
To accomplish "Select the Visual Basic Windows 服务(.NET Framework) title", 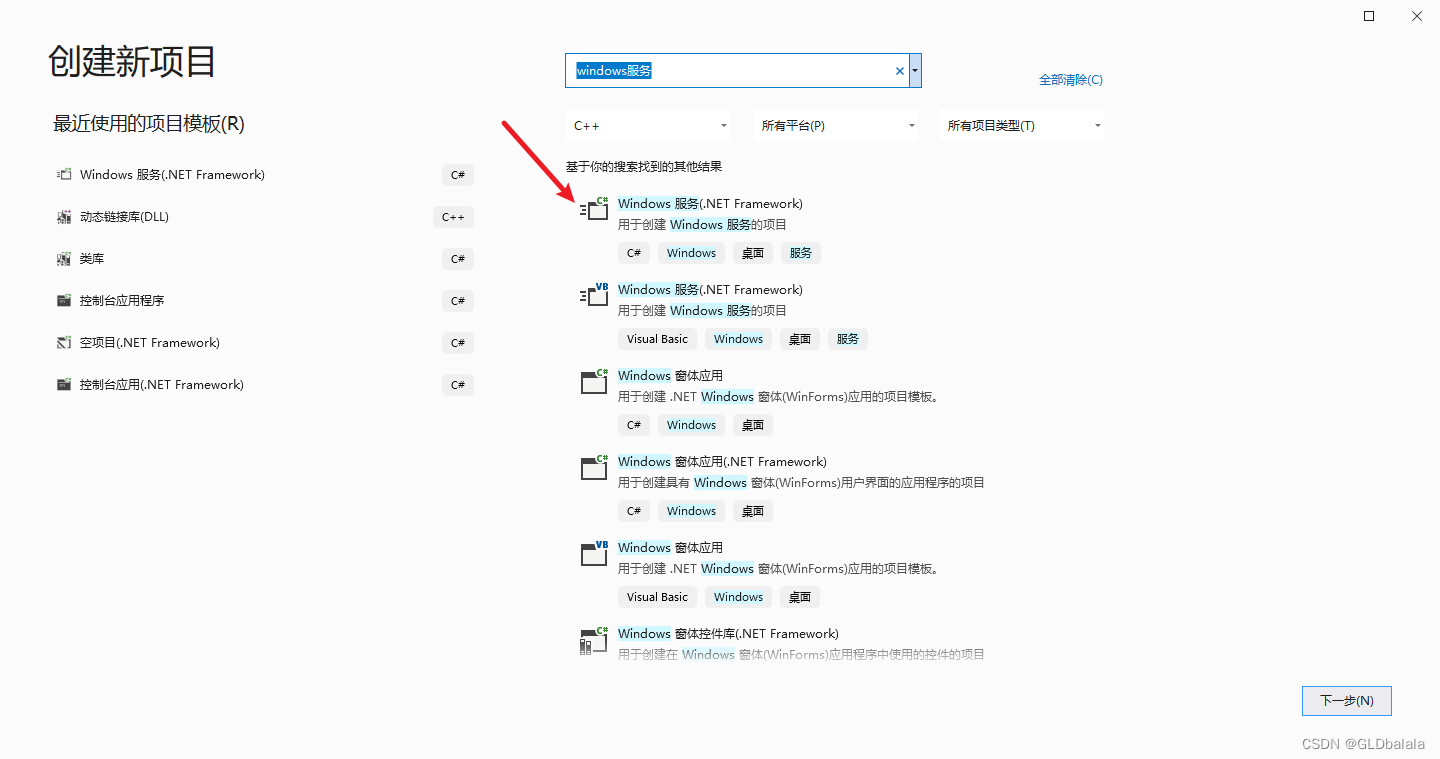I will [x=710, y=290].
